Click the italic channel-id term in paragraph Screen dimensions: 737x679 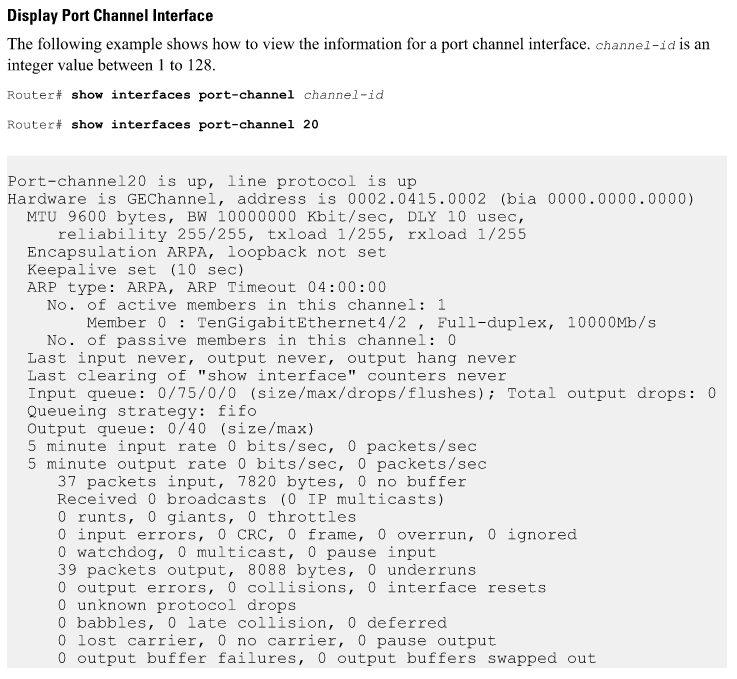click(x=635, y=46)
